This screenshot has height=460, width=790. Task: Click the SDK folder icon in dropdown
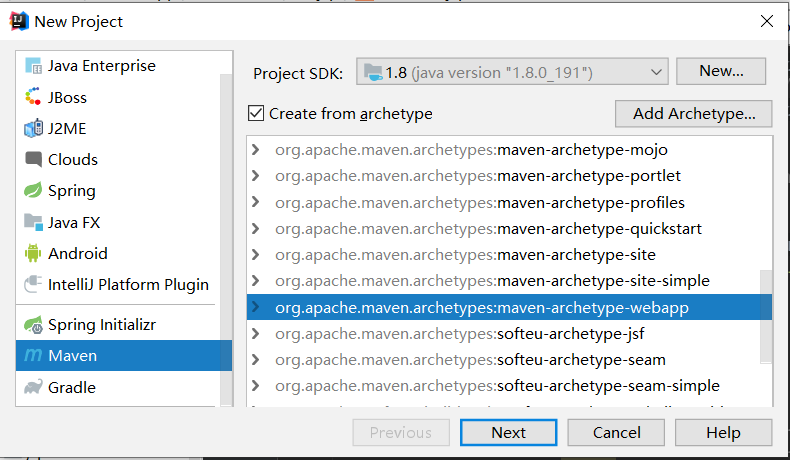point(373,73)
